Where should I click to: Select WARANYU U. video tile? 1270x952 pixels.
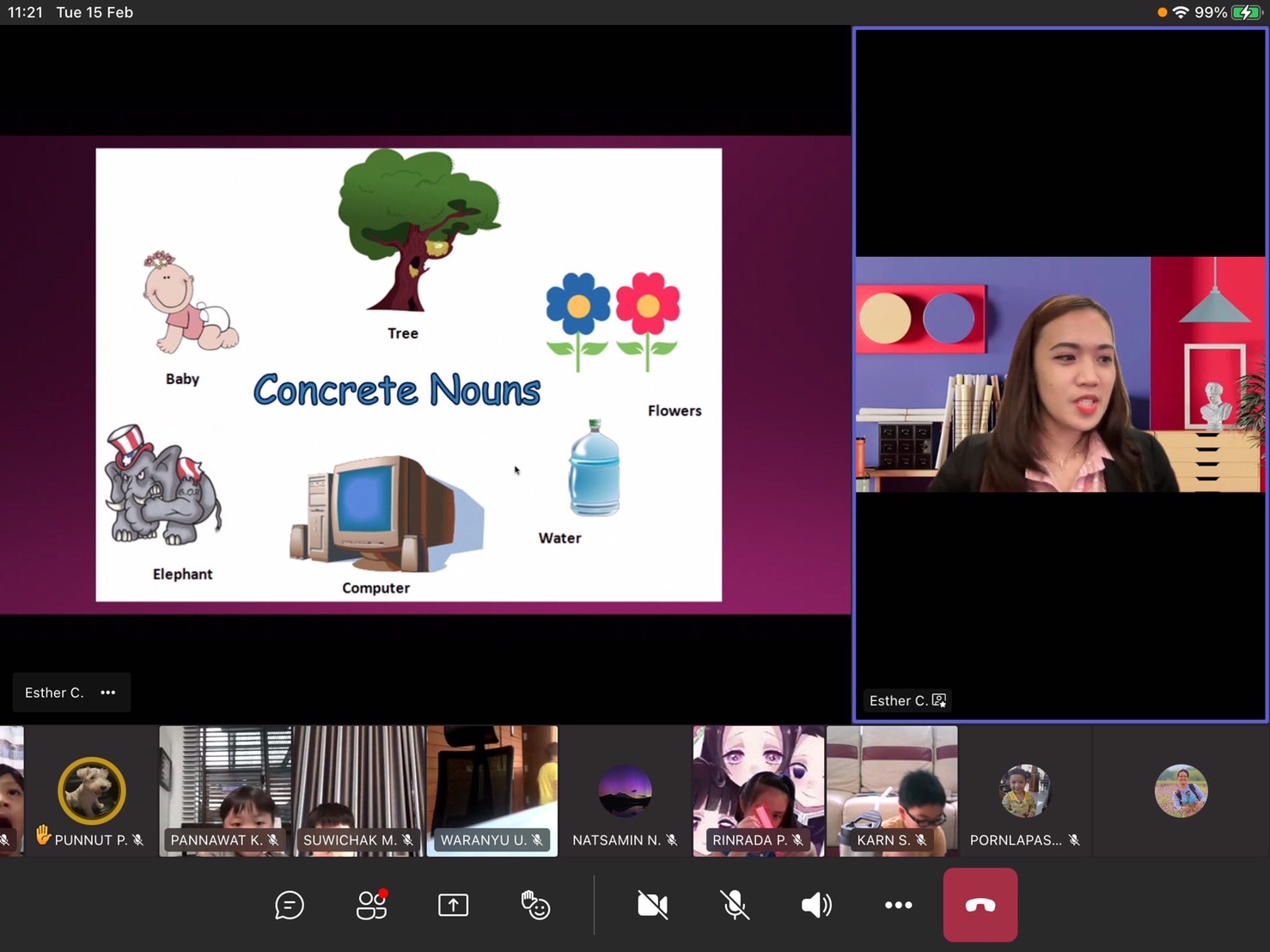(x=492, y=791)
